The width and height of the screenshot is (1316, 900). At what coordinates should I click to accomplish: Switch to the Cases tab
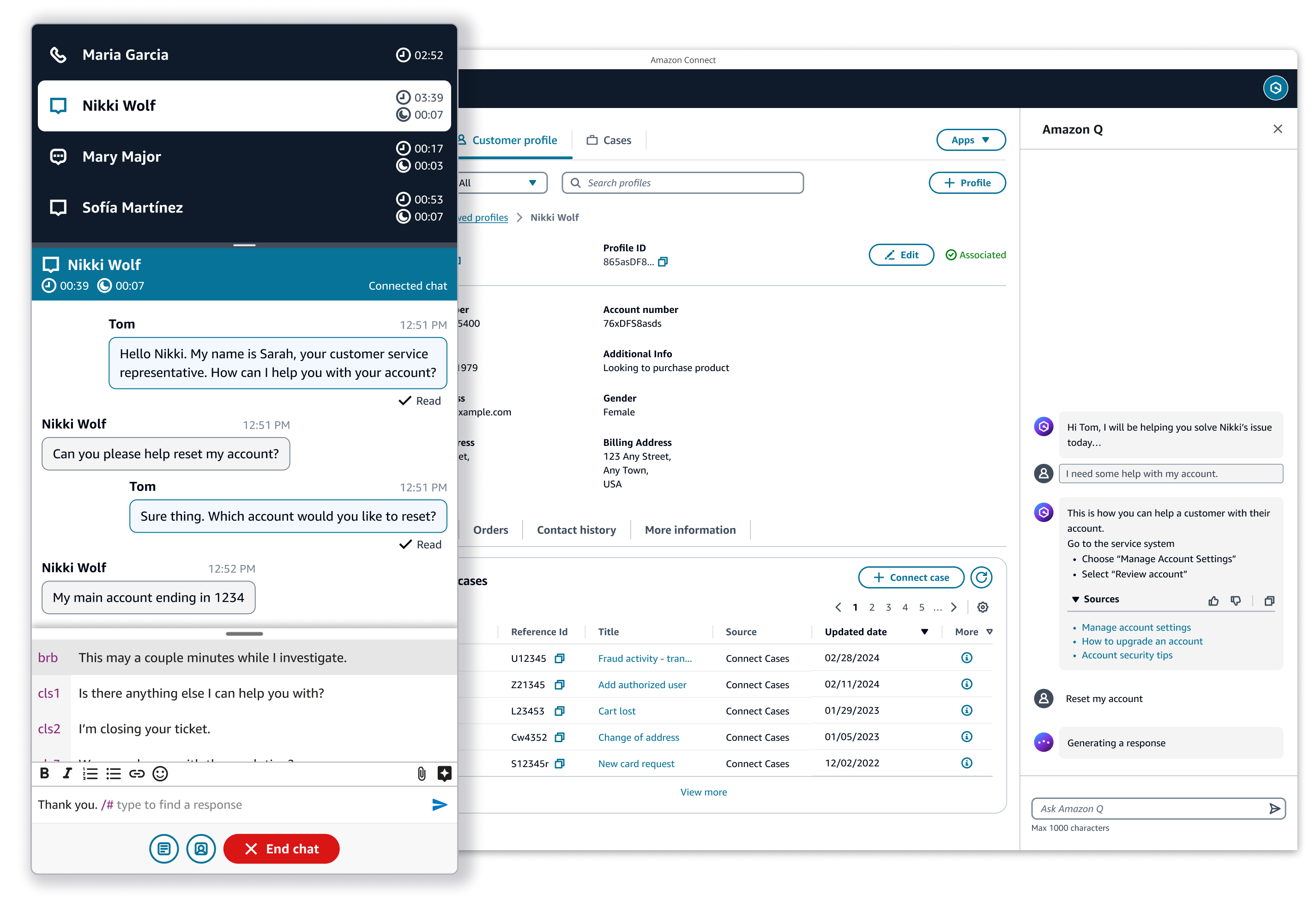coord(609,140)
